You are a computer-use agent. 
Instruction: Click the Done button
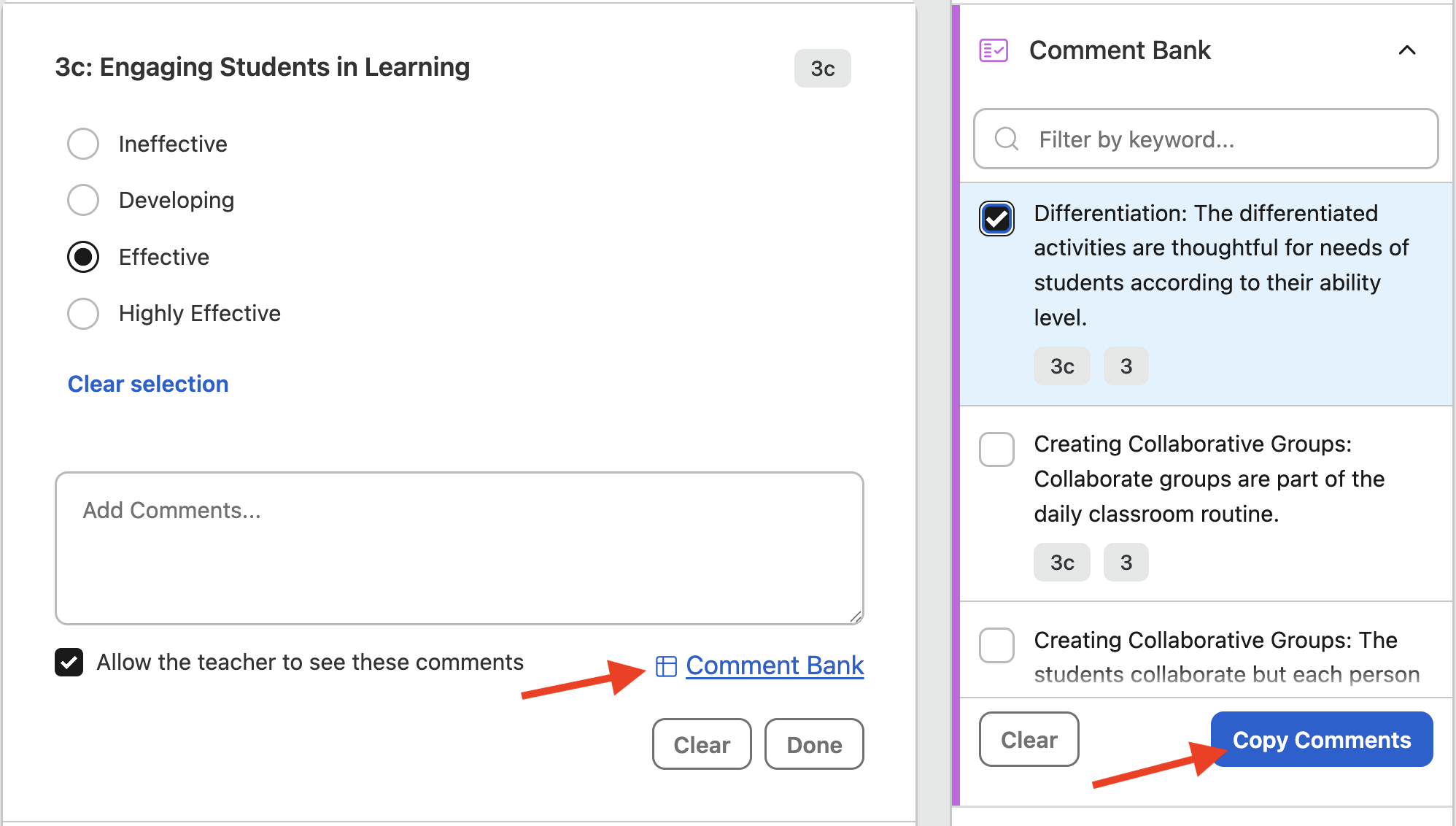(814, 744)
